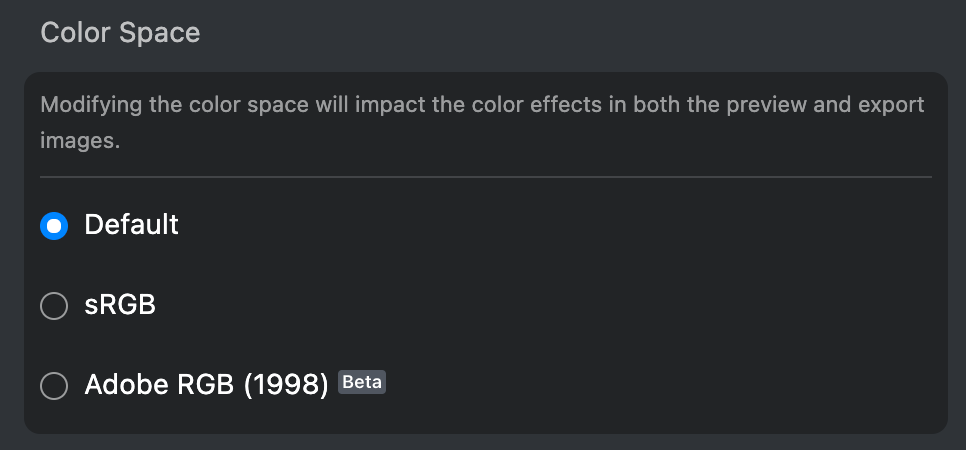
Task: Click "(1998)" in the Adobe RGB label
Action: pos(287,385)
